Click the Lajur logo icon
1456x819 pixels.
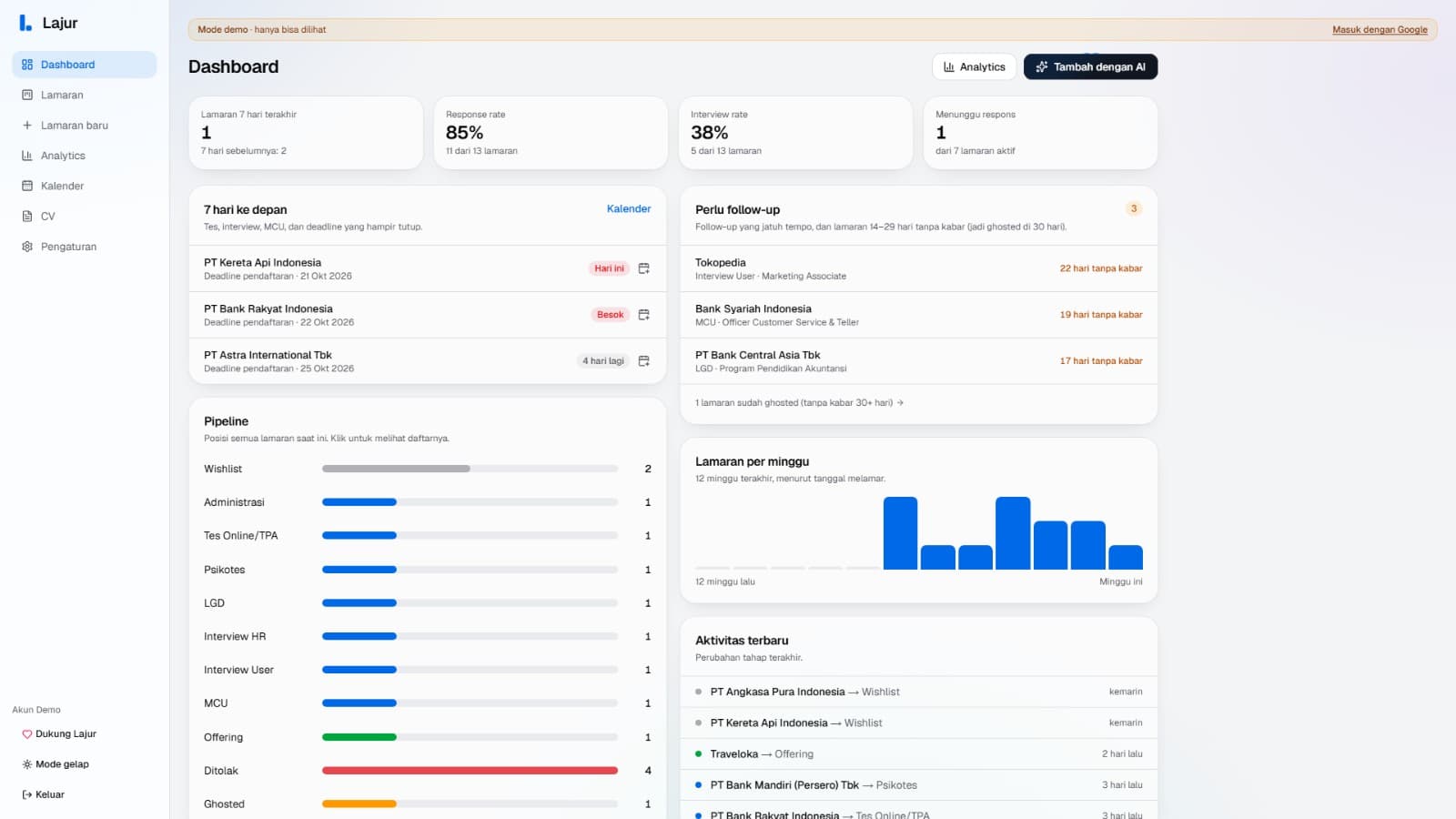point(25,23)
